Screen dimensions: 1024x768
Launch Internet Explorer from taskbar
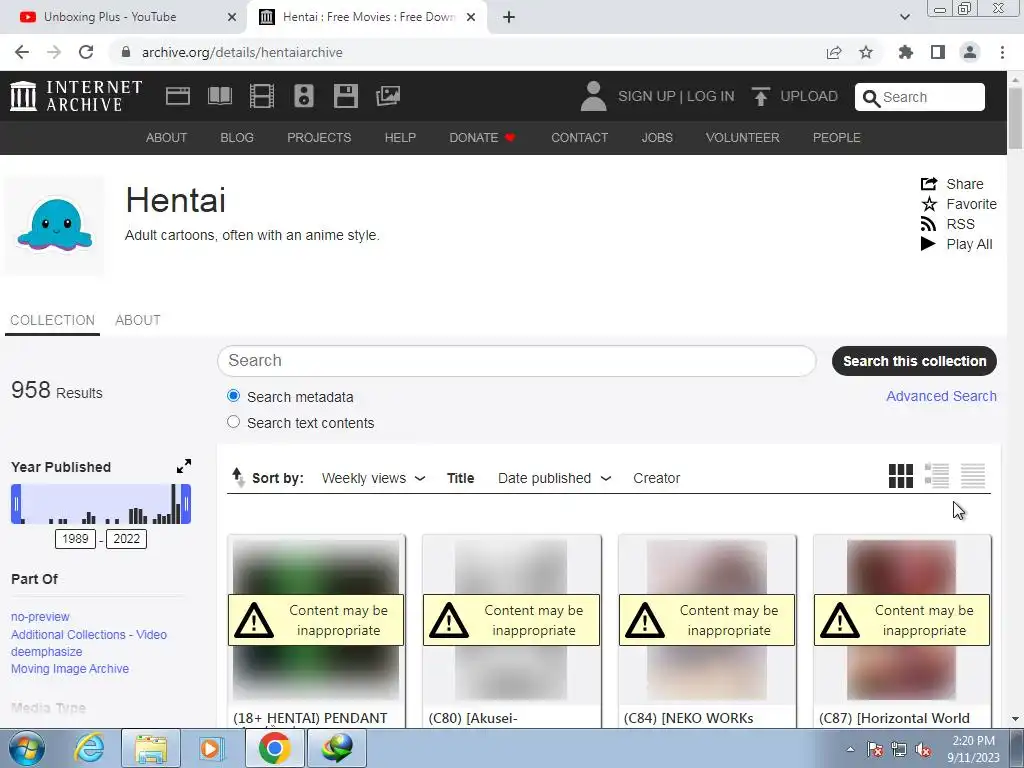(x=89, y=748)
